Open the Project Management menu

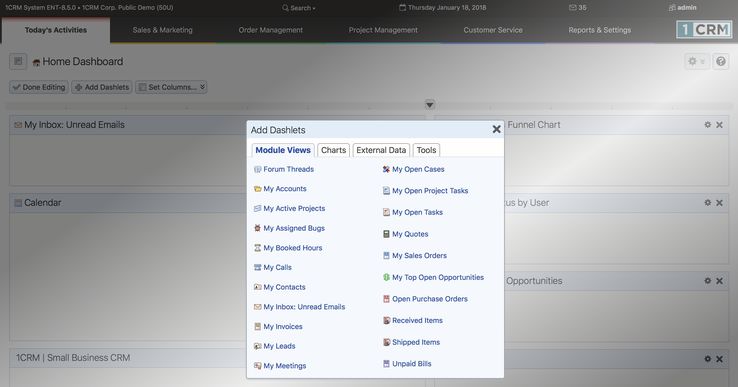[383, 30]
